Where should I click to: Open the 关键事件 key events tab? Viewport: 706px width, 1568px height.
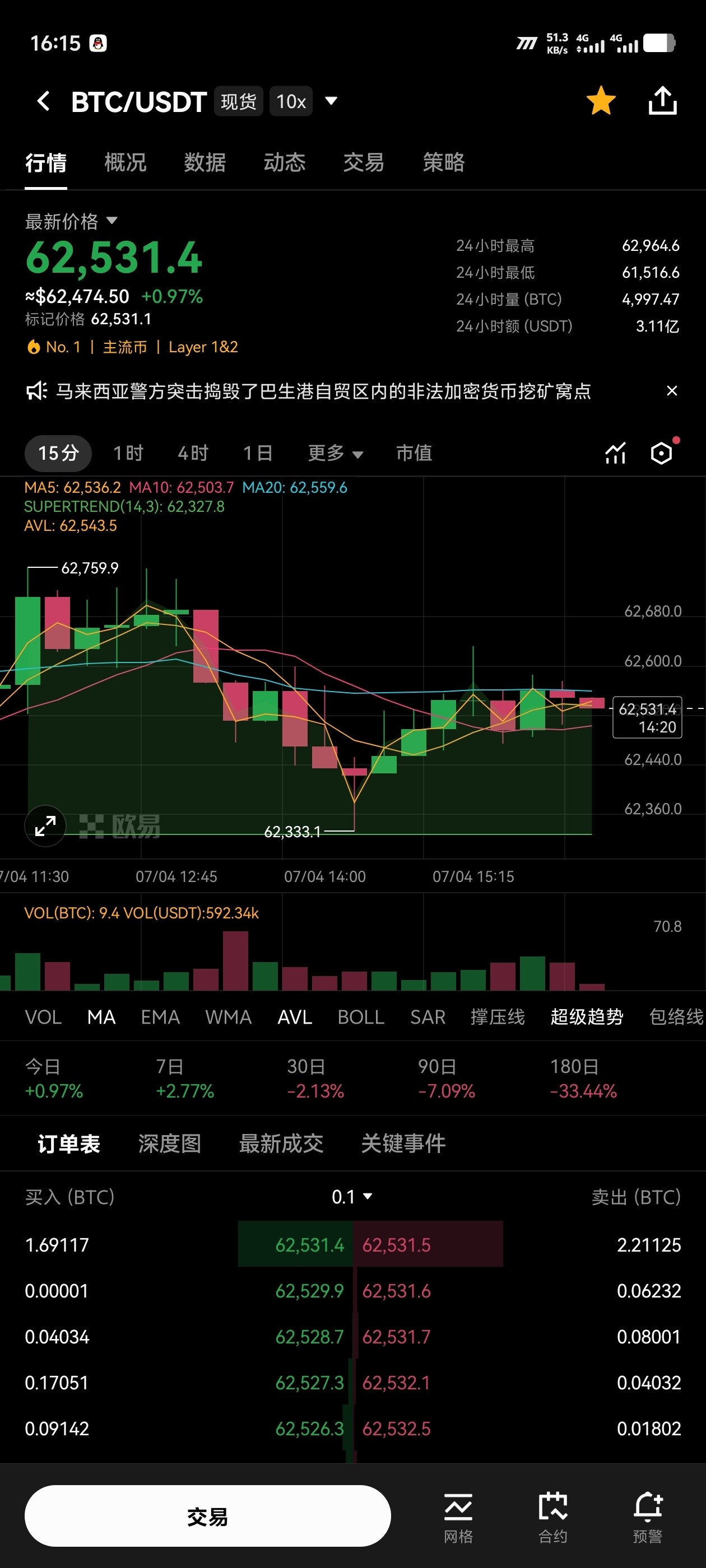click(x=403, y=1144)
